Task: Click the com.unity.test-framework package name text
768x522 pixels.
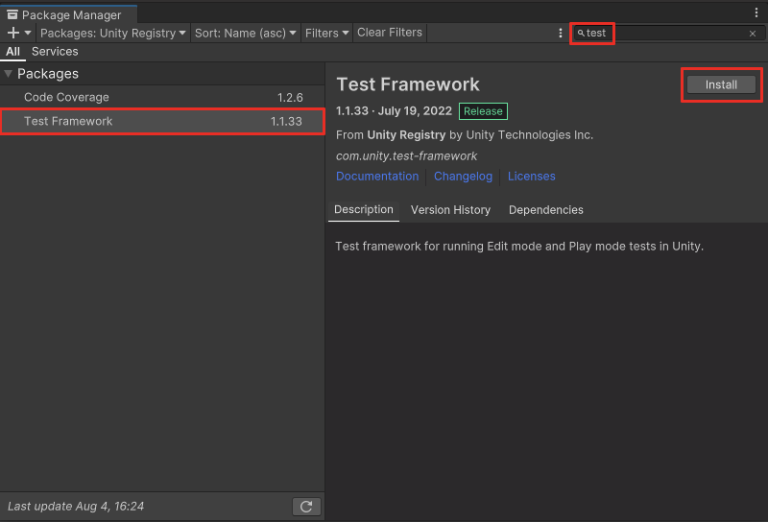Action: click(x=406, y=156)
